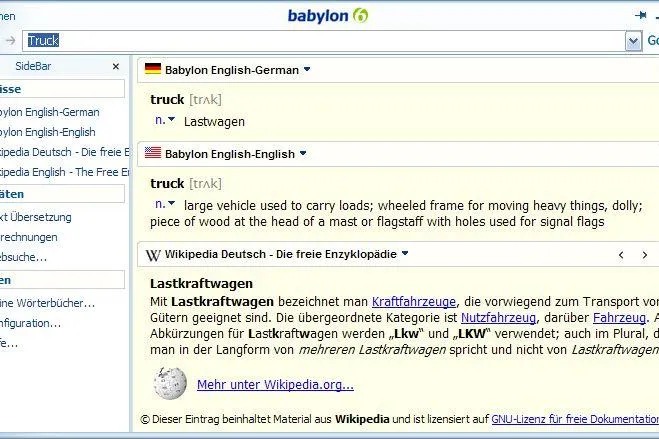This screenshot has width=659, height=439.
Task: Open Text Übersetzung in sidebar
Action: tap(36, 217)
